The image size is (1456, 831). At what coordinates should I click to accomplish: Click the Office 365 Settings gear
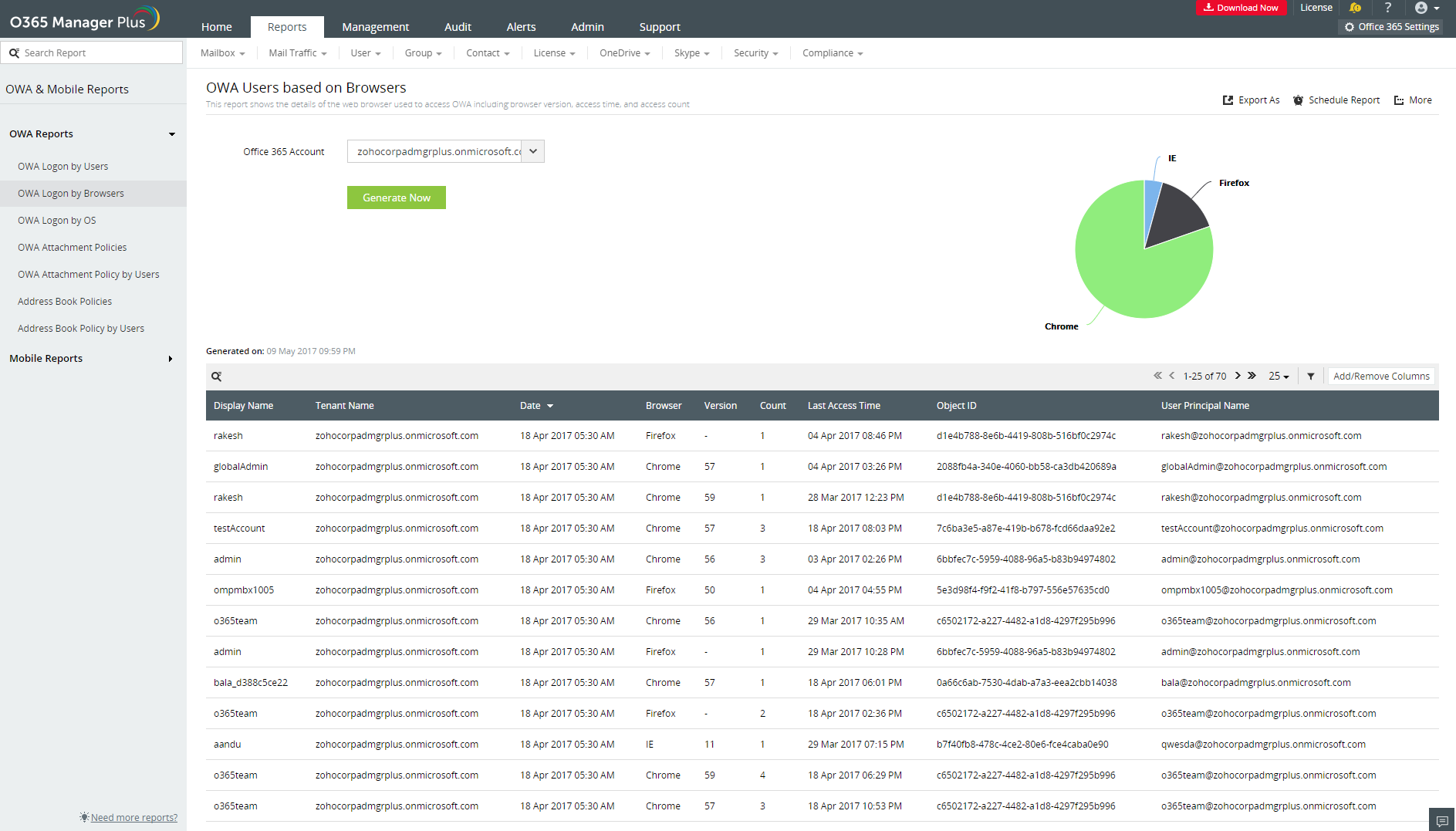[1350, 27]
